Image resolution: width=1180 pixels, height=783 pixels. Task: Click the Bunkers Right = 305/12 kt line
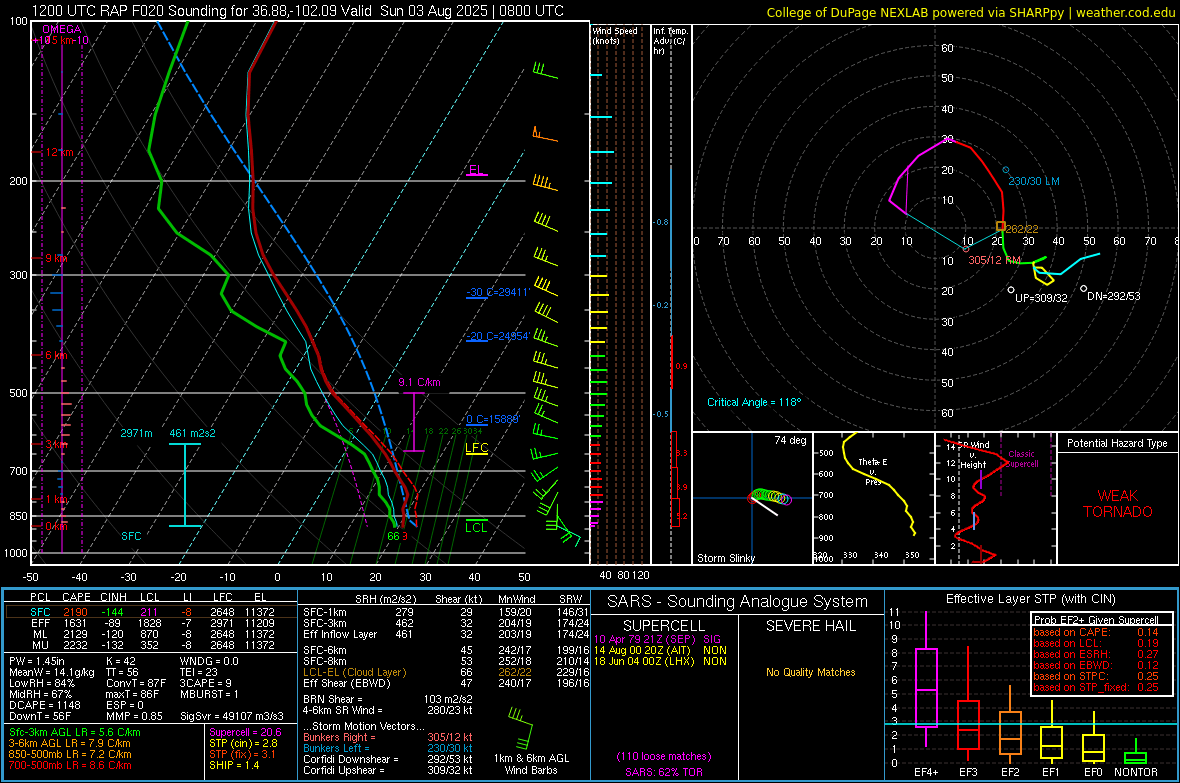click(388, 737)
